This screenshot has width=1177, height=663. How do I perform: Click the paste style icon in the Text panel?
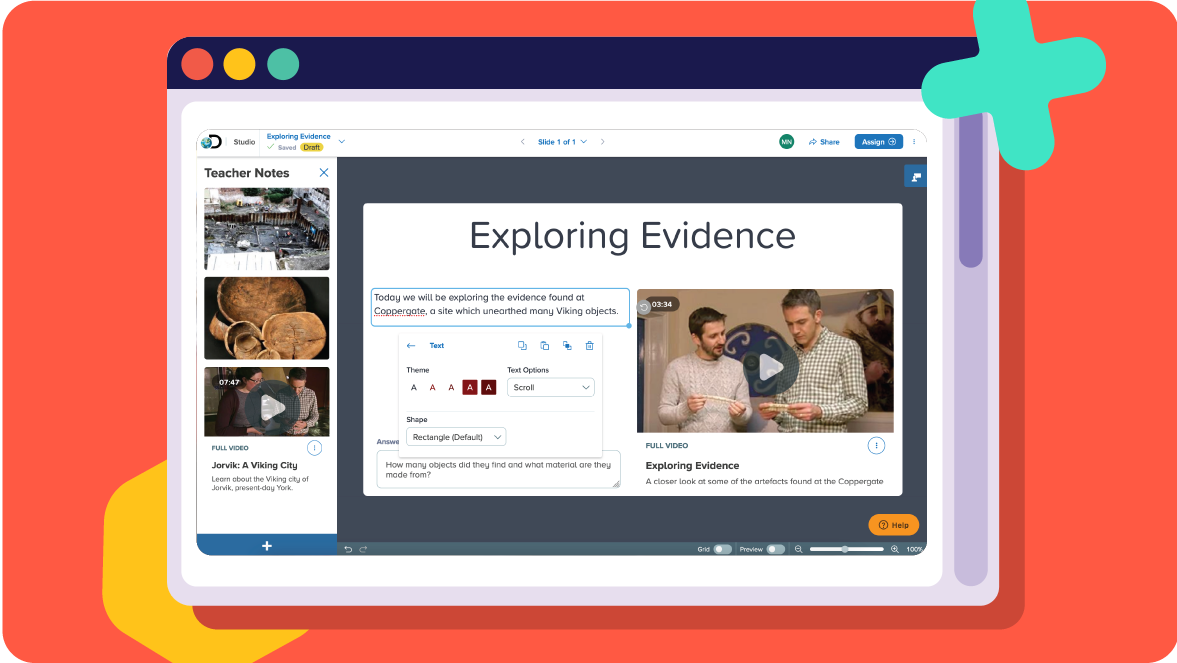[566, 345]
